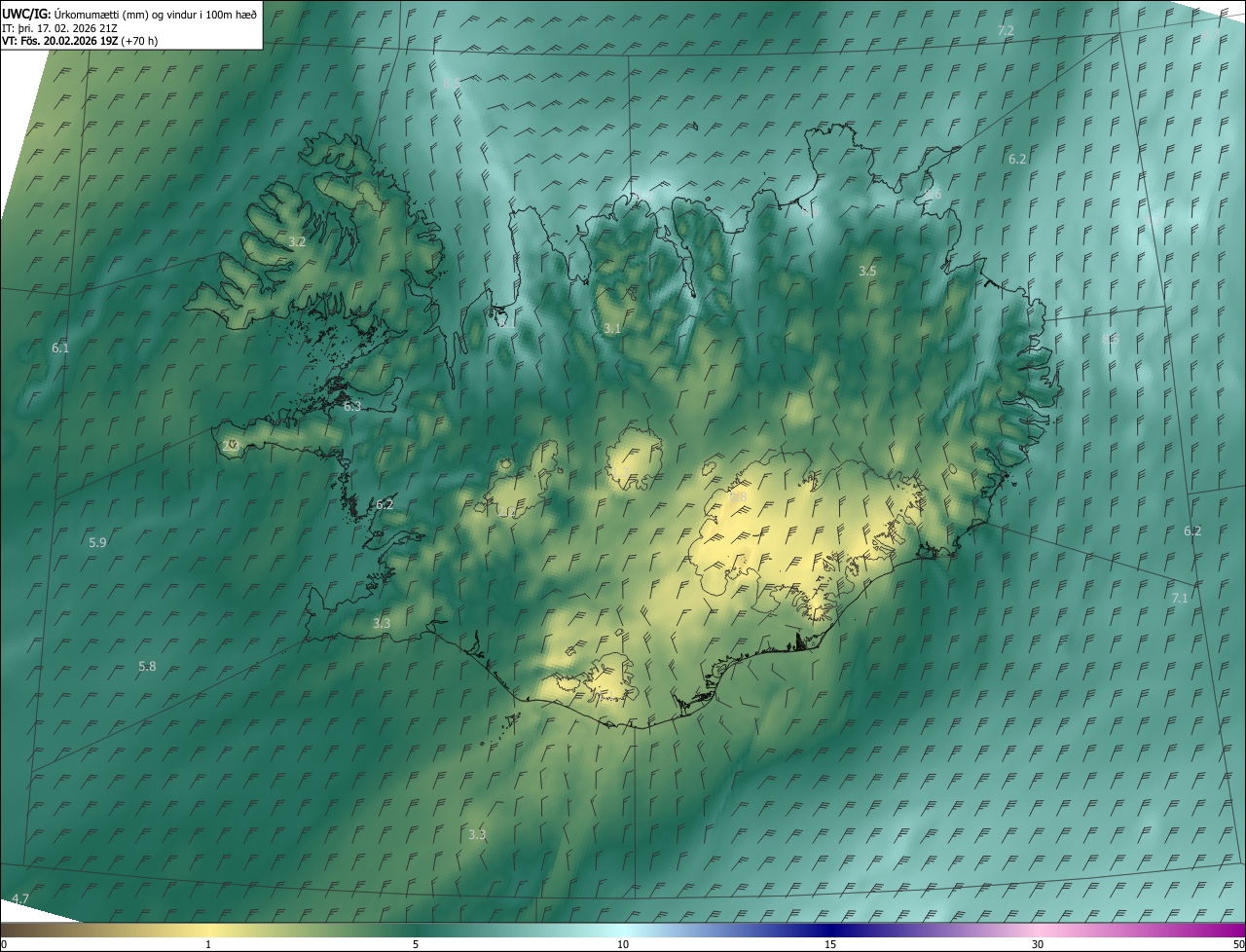Click the '7.2' value label on the map
The image size is (1246, 952).
[x=1006, y=31]
